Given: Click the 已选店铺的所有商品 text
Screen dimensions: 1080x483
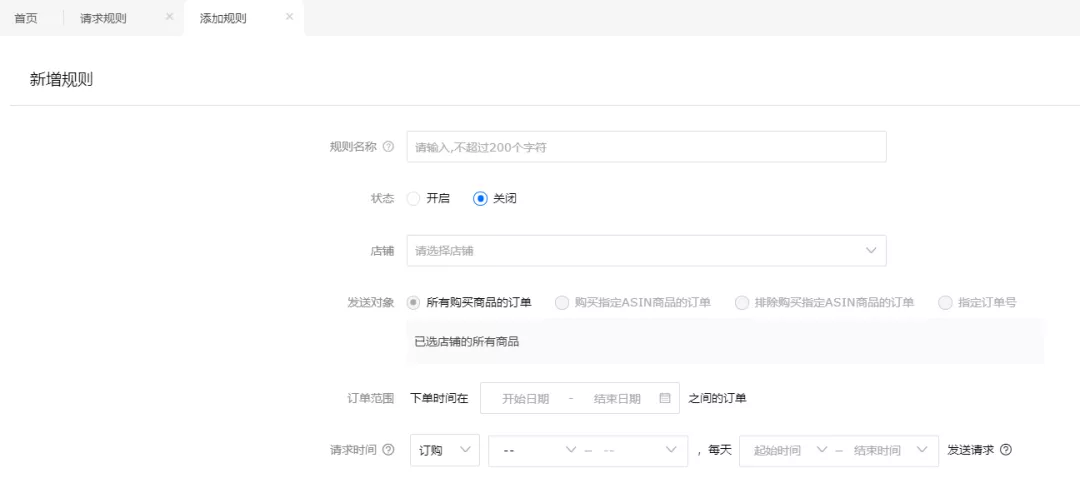Looking at the screenshot, I should 466,341.
